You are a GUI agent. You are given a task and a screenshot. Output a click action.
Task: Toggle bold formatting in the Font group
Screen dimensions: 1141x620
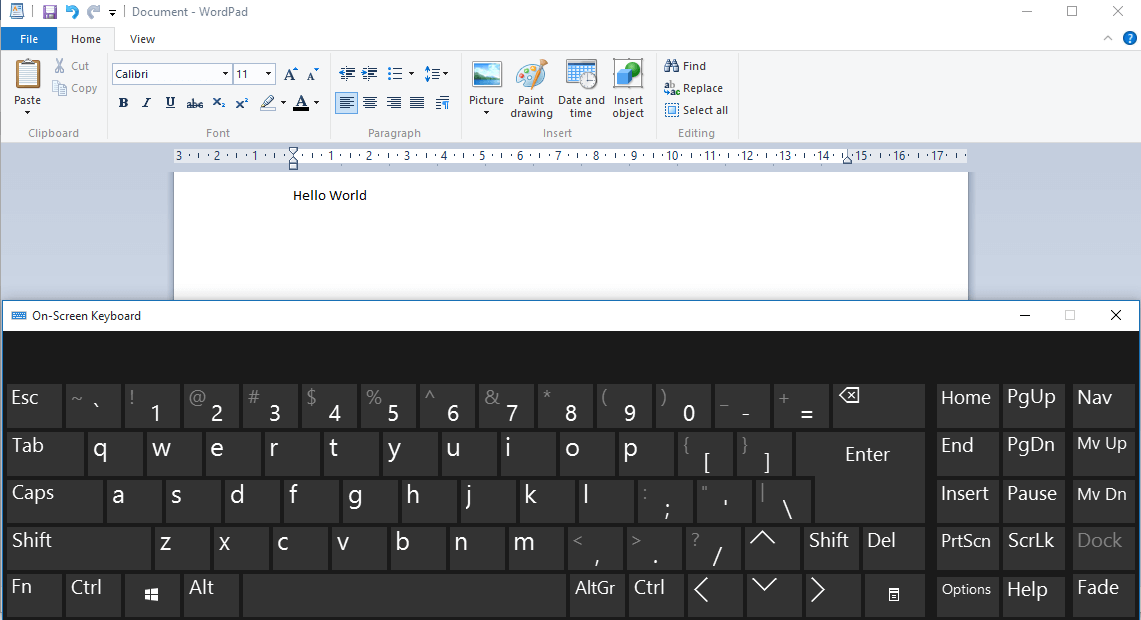coord(123,103)
